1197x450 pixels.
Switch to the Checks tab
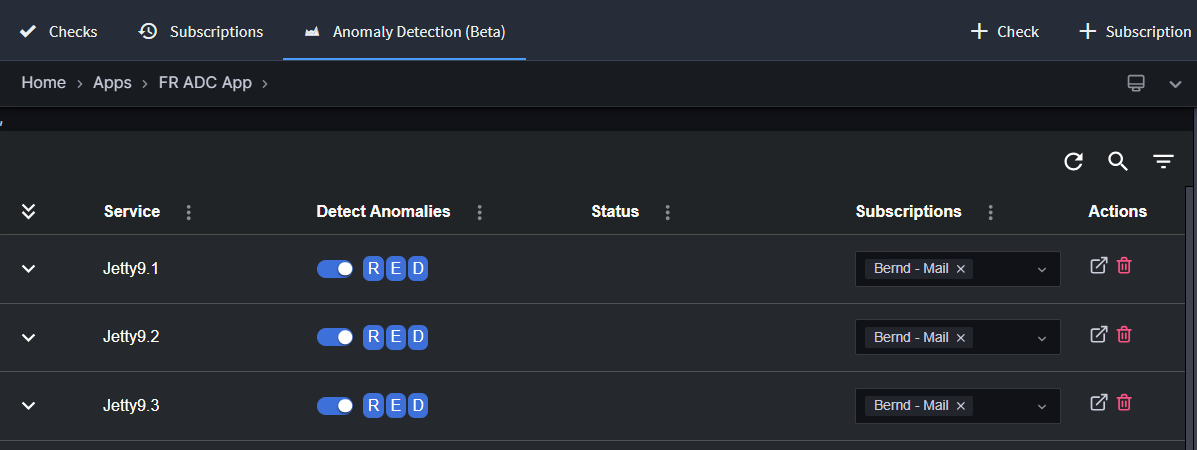click(59, 32)
